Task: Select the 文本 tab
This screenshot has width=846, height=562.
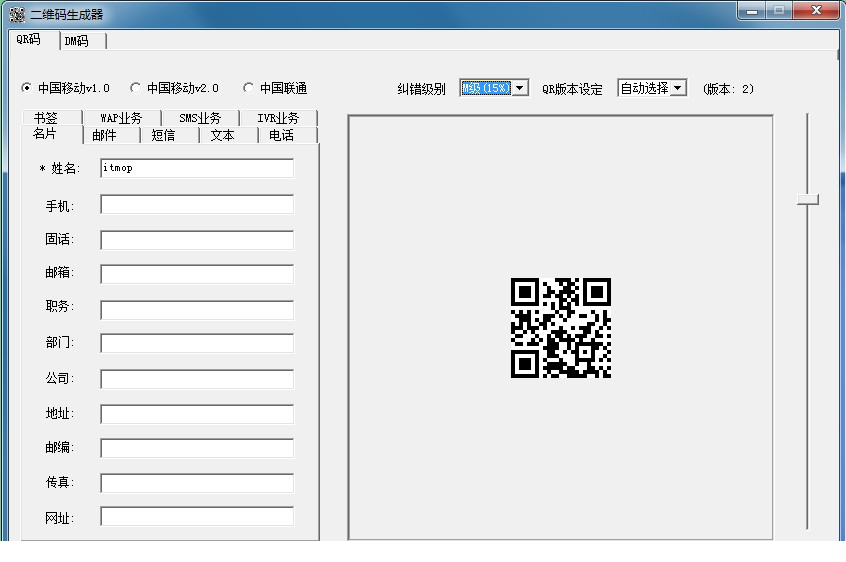Action: pyautogui.click(x=228, y=135)
